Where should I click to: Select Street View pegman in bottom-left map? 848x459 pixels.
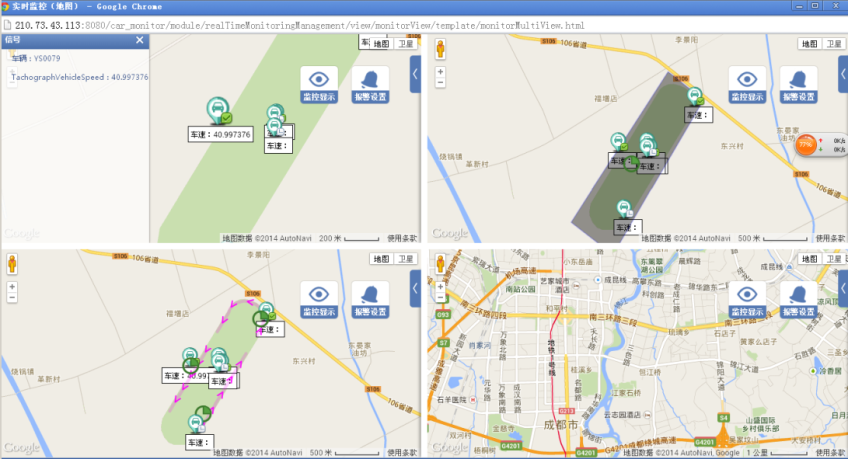[x=12, y=264]
